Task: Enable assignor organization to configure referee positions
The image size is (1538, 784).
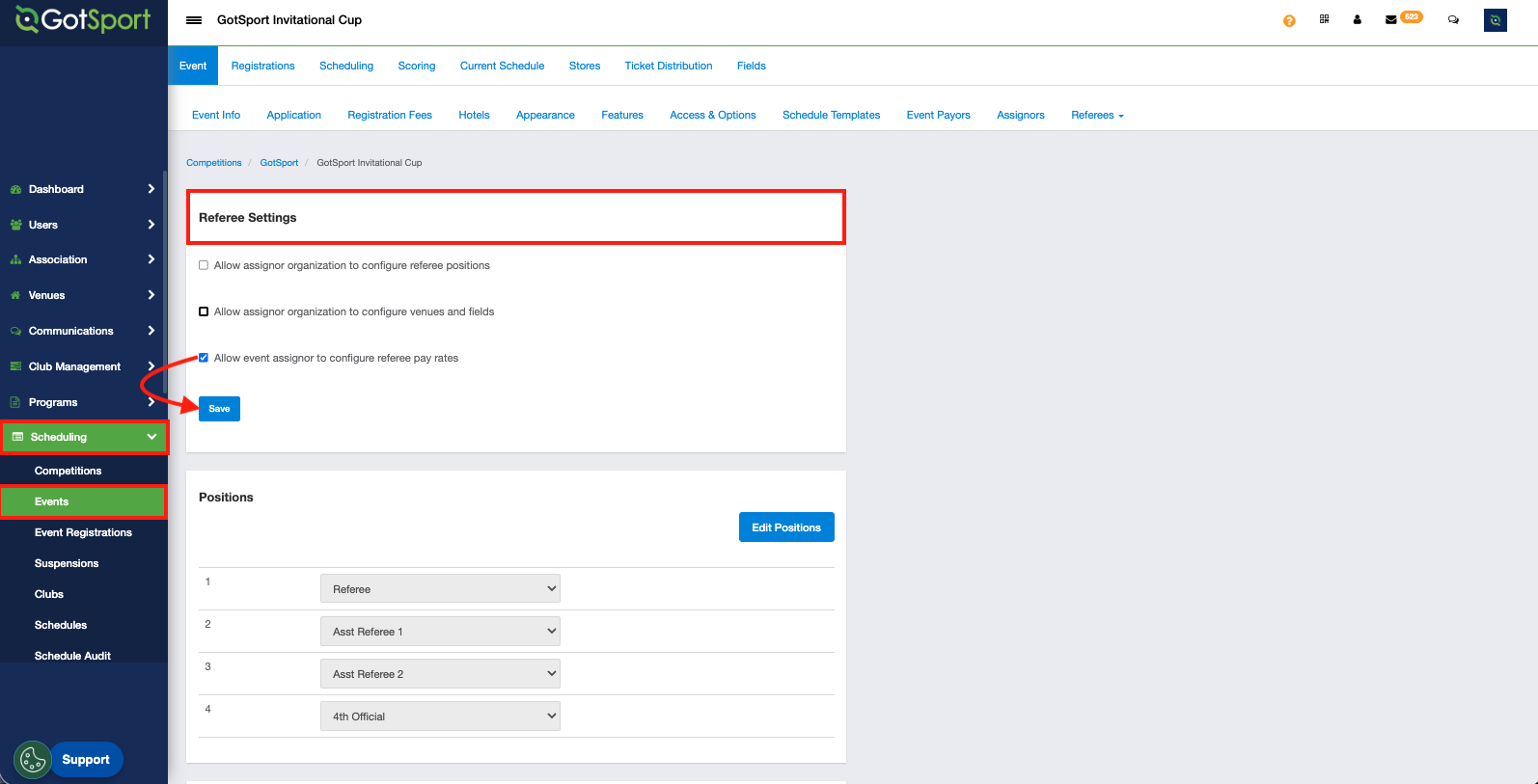Action: (x=204, y=265)
